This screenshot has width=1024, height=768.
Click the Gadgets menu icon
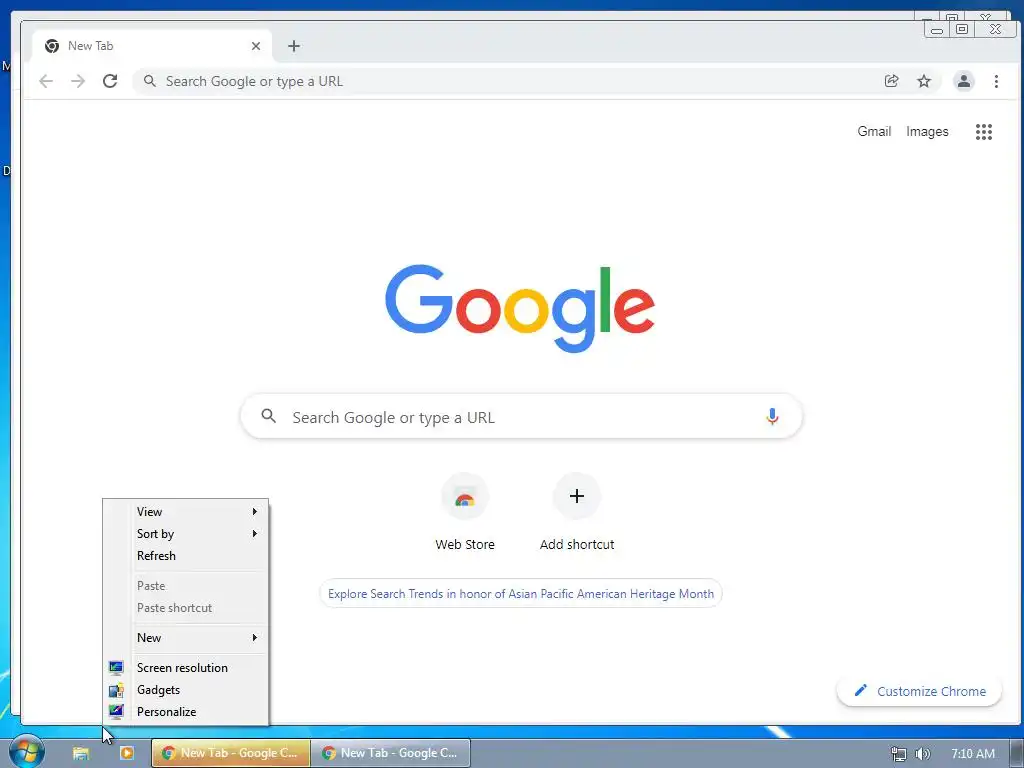116,690
